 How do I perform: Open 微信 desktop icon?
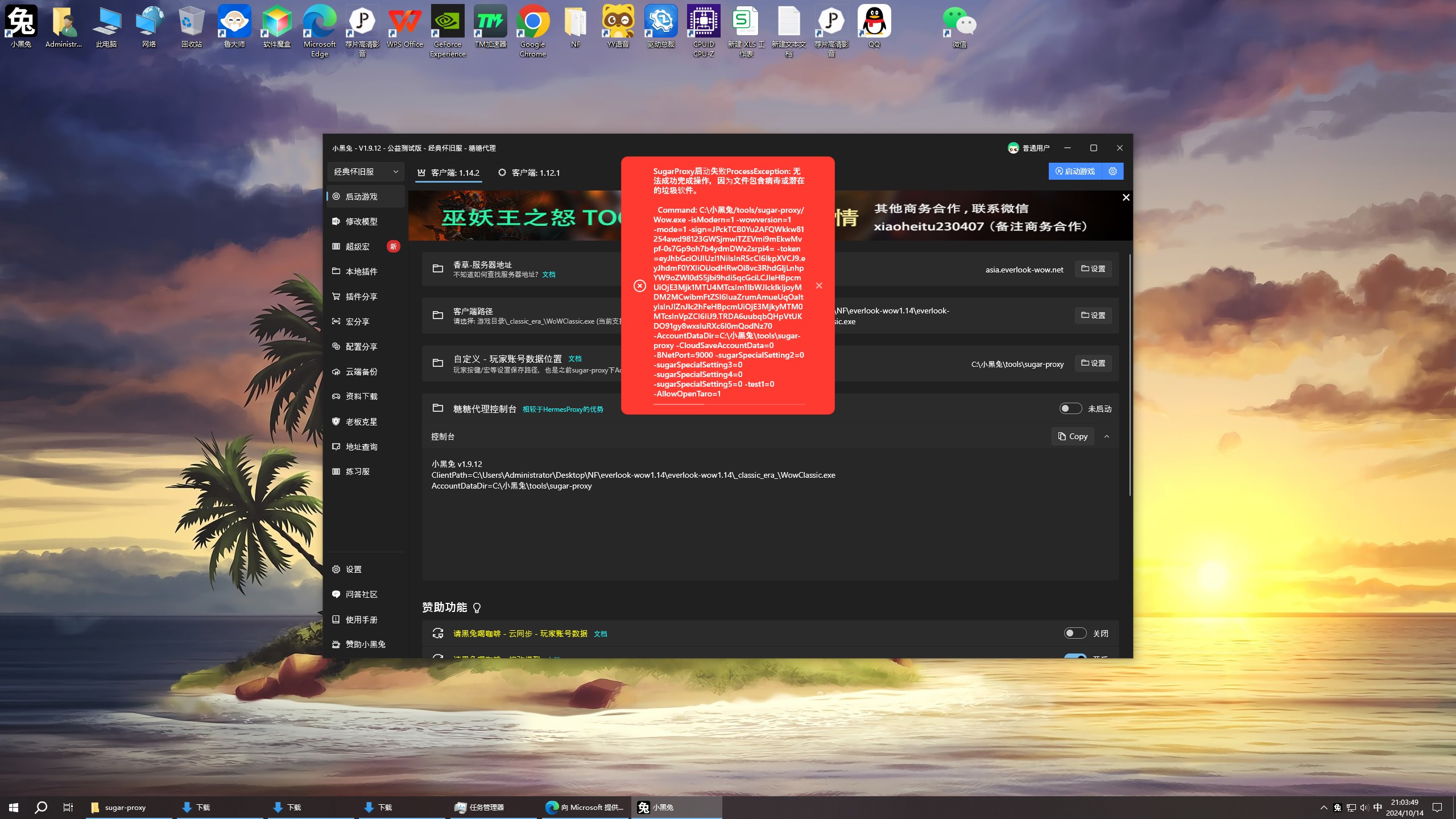click(x=959, y=27)
